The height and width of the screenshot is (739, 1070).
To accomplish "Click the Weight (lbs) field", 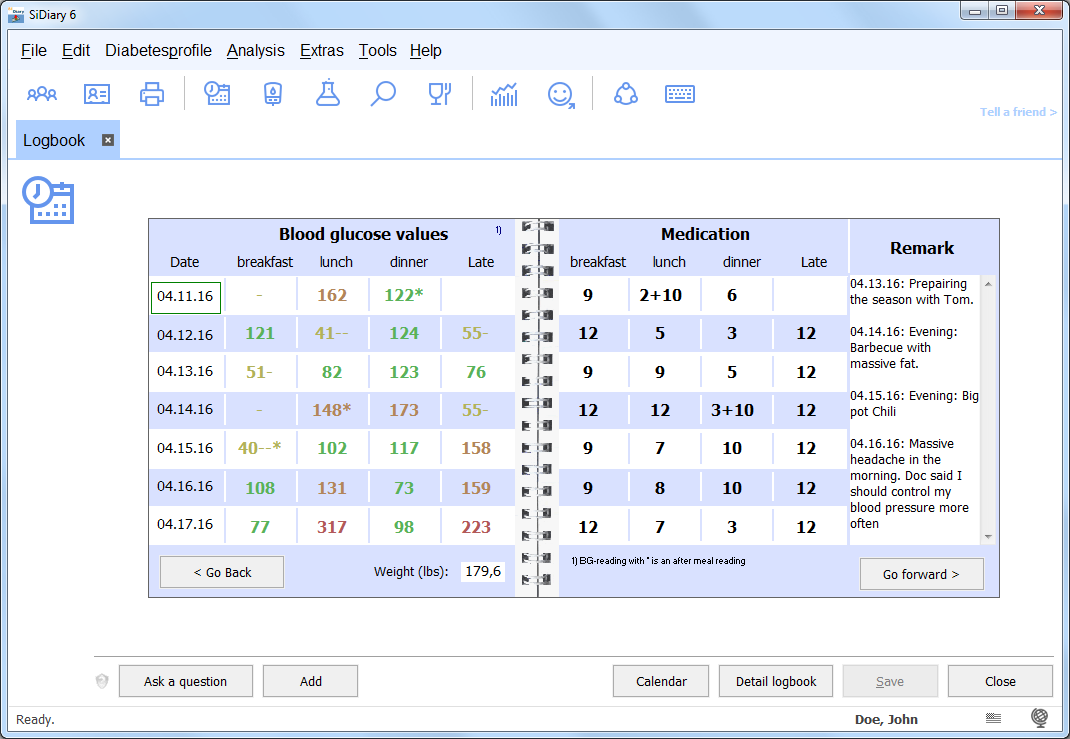I will (x=483, y=572).
